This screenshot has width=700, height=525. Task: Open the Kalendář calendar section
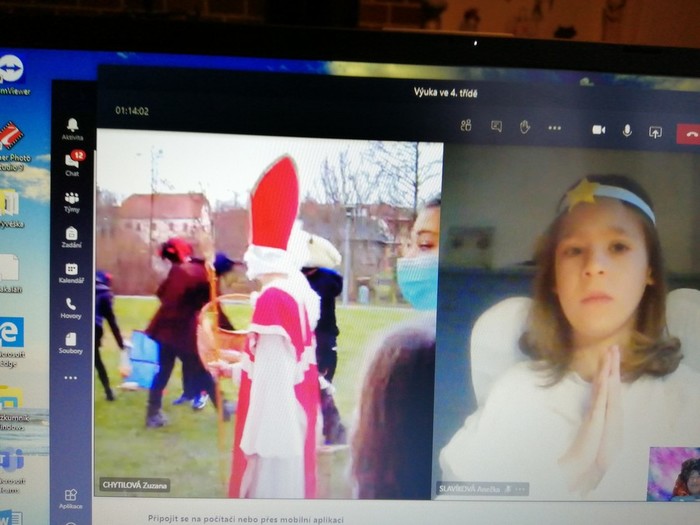click(x=71, y=273)
